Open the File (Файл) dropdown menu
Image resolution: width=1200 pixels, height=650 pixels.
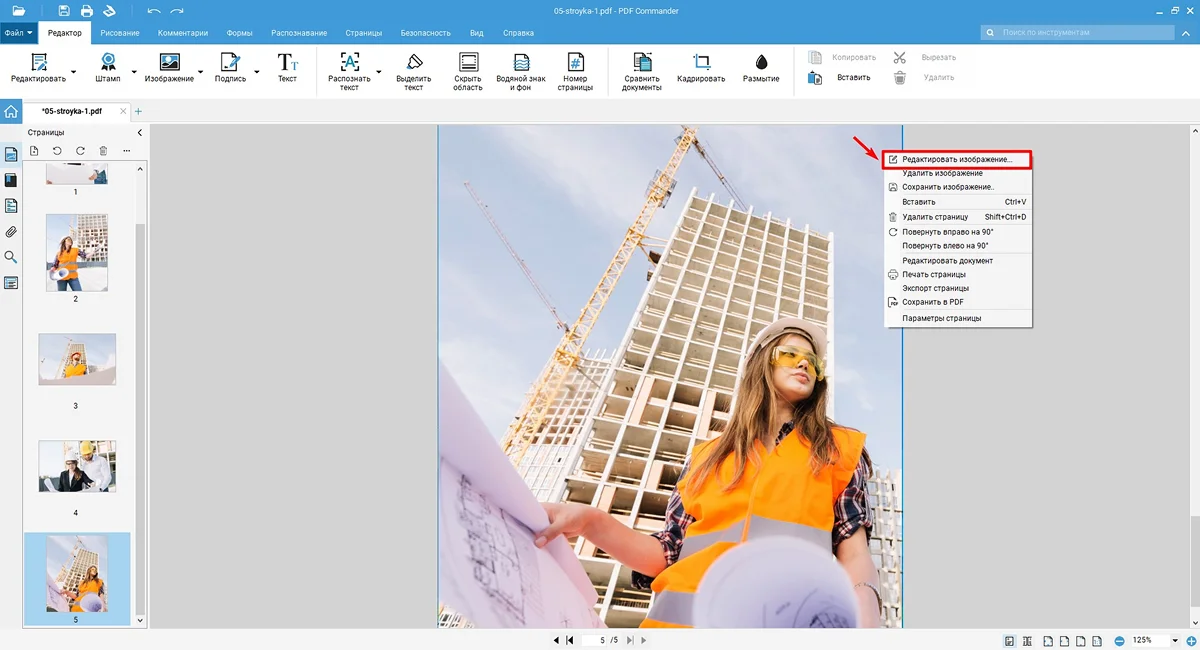click(19, 33)
